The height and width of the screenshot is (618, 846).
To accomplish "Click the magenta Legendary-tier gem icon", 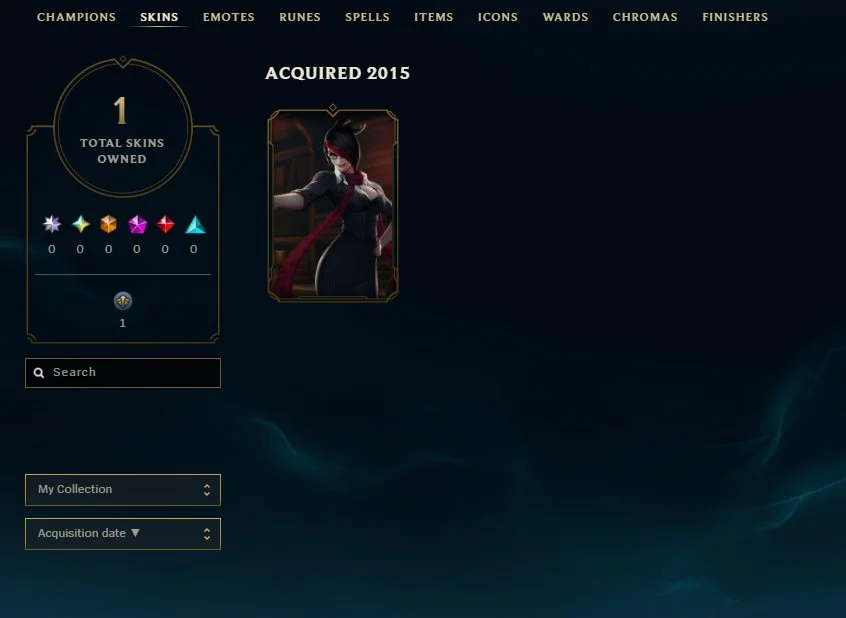I will coord(138,224).
